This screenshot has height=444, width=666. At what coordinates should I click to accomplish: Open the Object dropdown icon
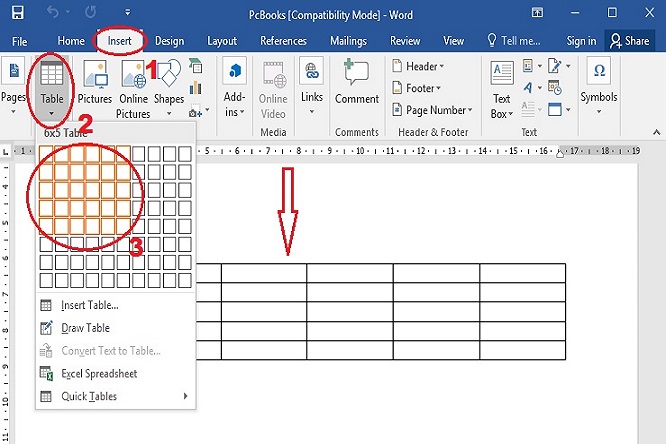pos(559,110)
